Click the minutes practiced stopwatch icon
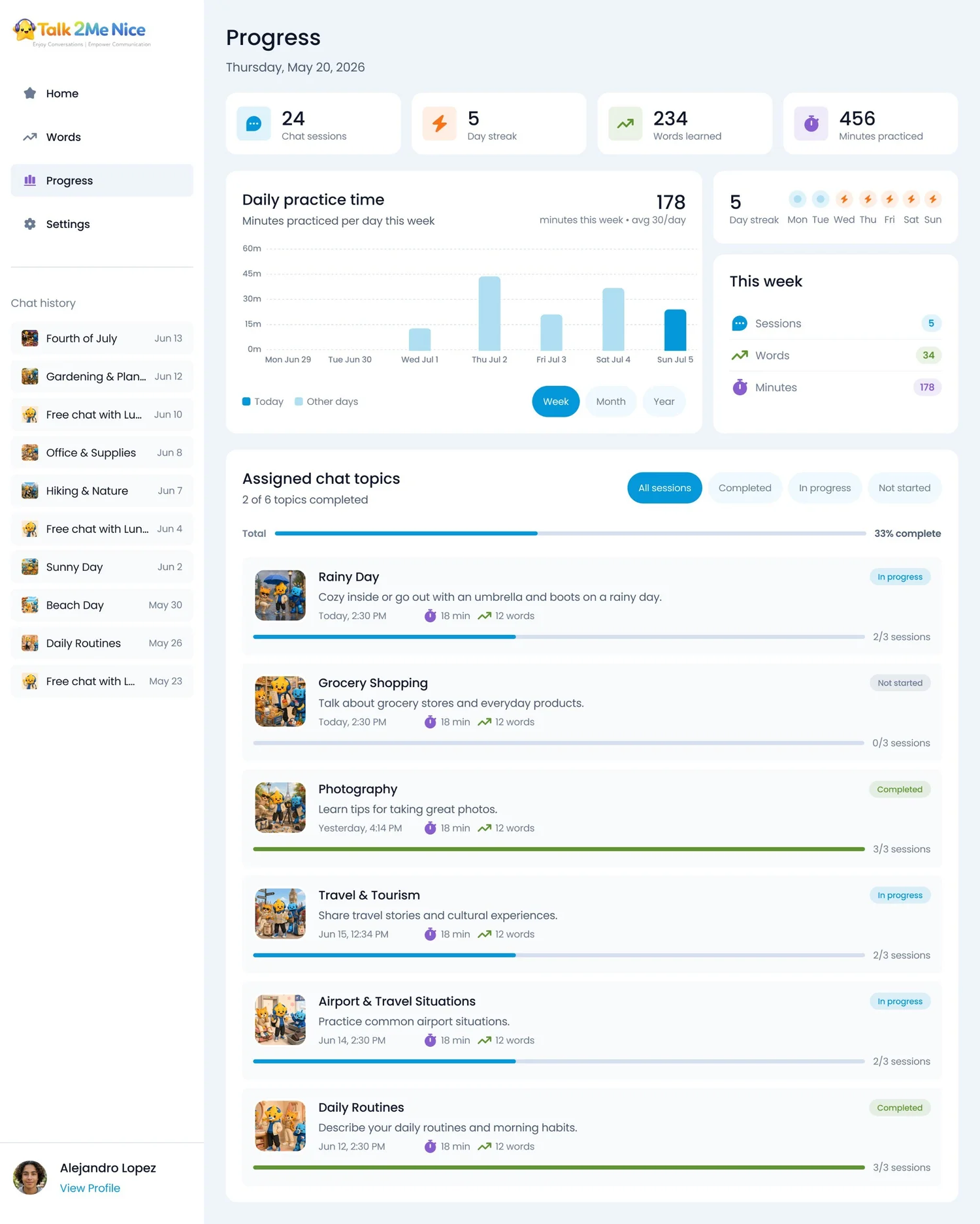 click(811, 123)
